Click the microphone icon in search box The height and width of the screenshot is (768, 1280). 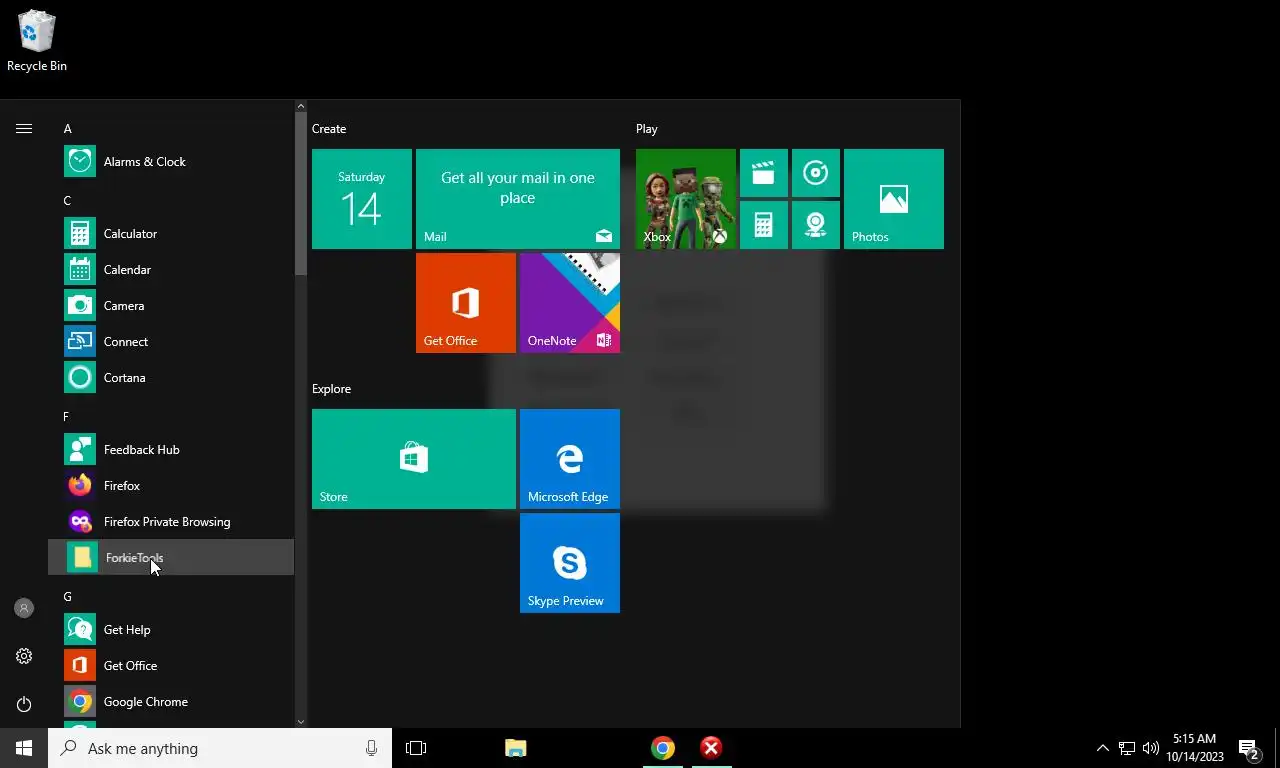click(x=372, y=748)
